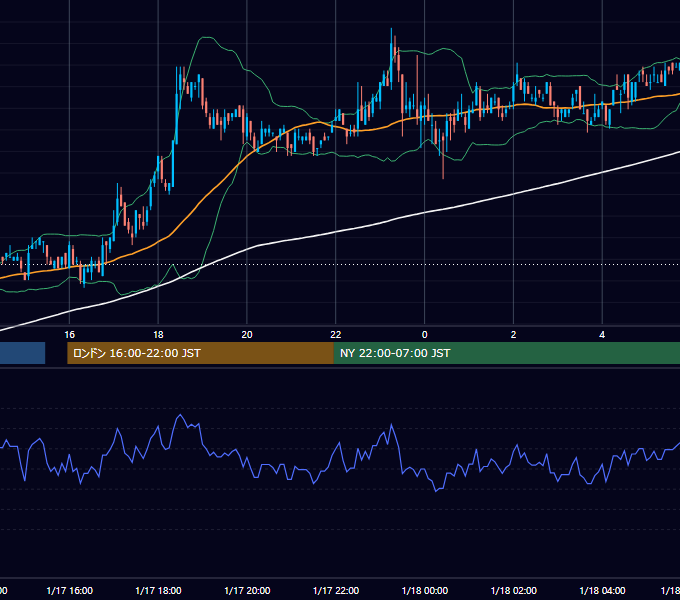
Task: Click the blue session bar left of ロンドン
Action: [x=23, y=353]
